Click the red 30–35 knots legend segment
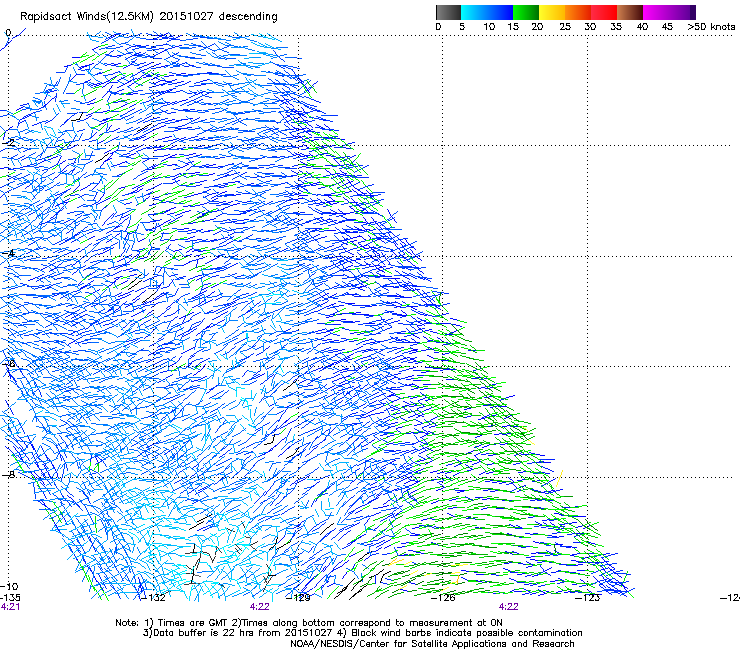Screen dimensions: 740x650 coord(604,12)
